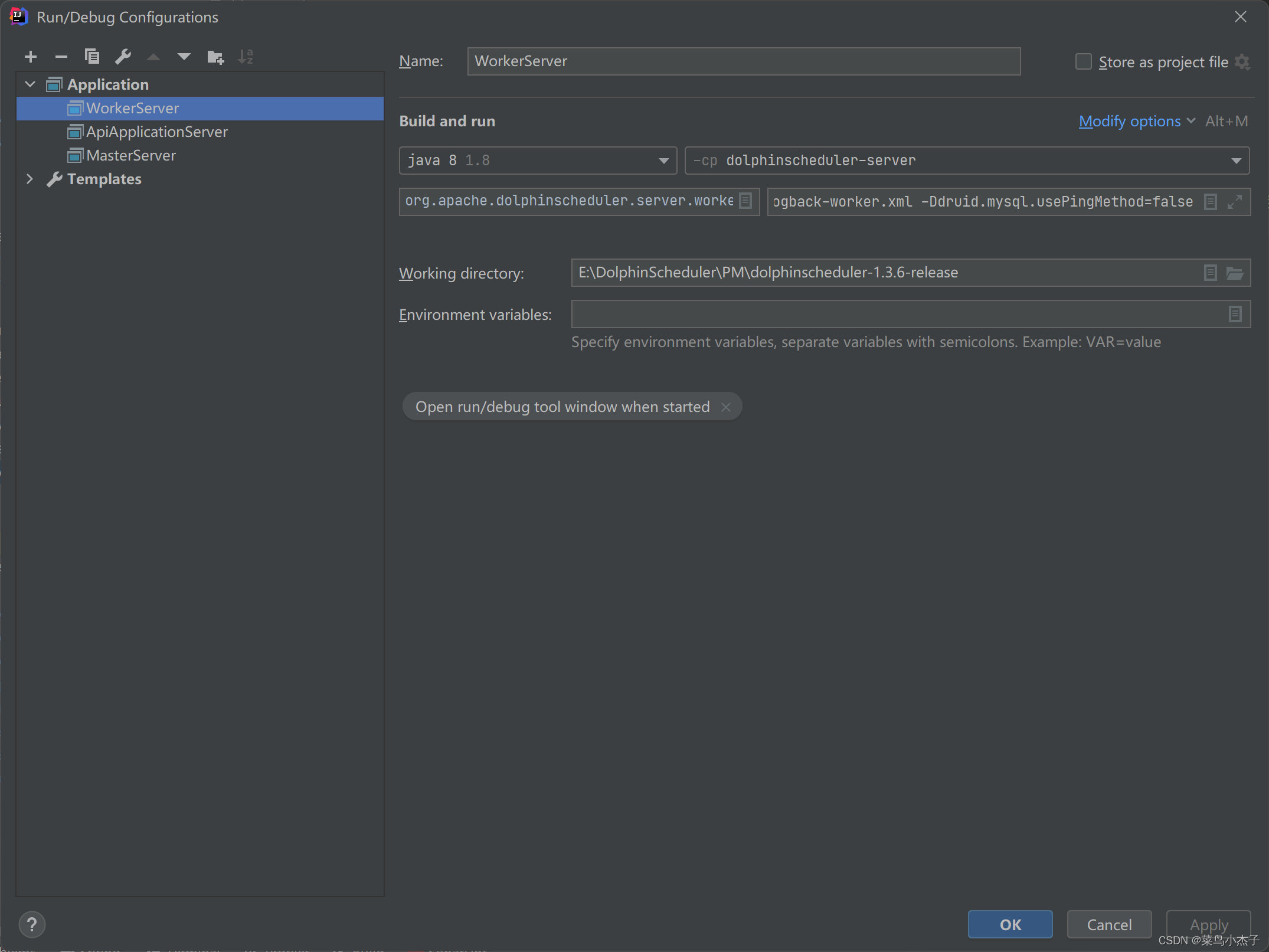Viewport: 1269px width, 952px height.
Task: Click the Add New Configuration plus icon
Action: pos(31,57)
